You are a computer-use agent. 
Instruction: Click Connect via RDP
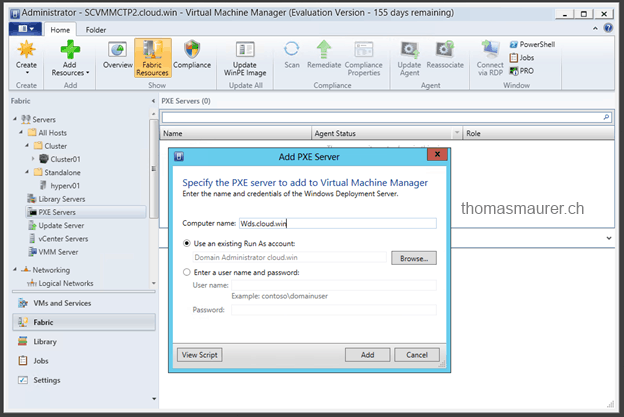pos(490,58)
